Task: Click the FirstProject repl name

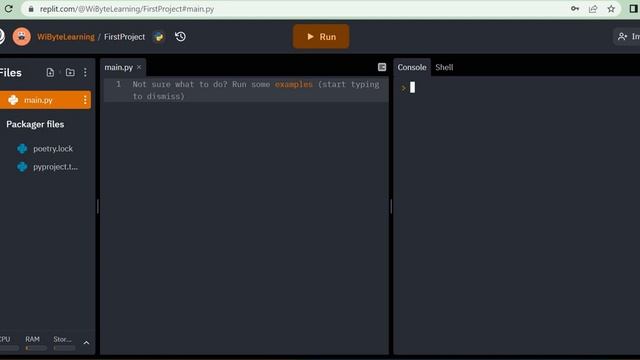Action: pos(124,37)
